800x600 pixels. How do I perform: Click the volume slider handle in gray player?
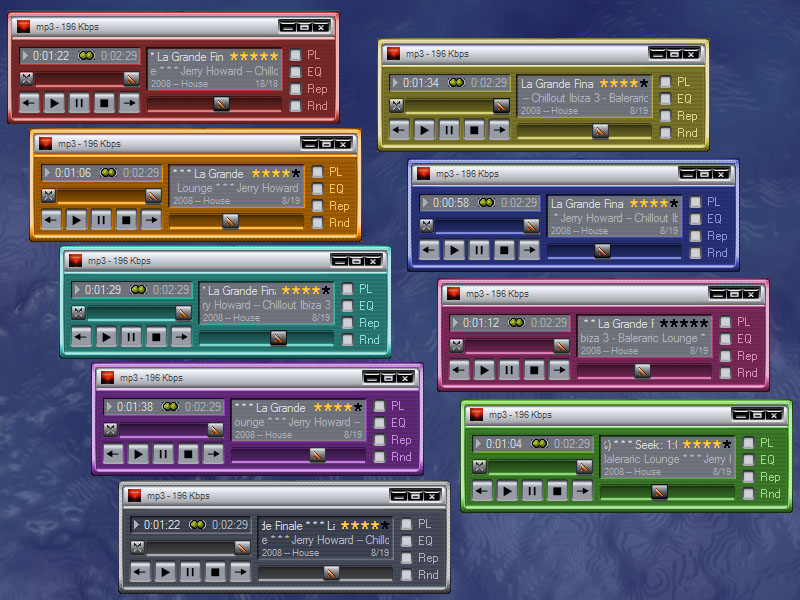242,548
